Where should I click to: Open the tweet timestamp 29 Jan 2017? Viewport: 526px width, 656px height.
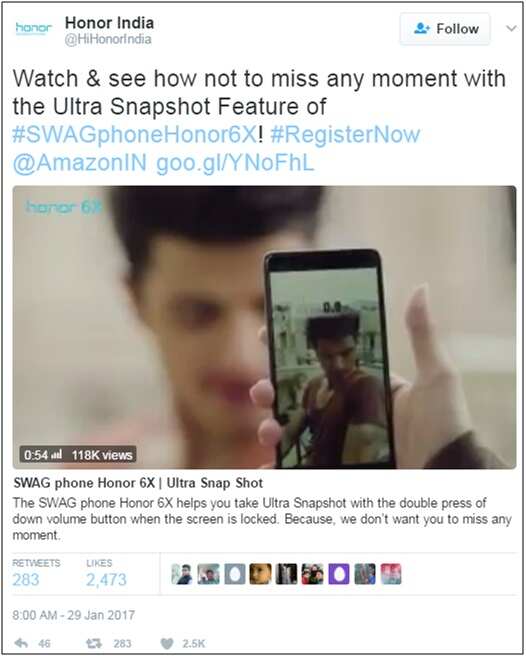74,615
